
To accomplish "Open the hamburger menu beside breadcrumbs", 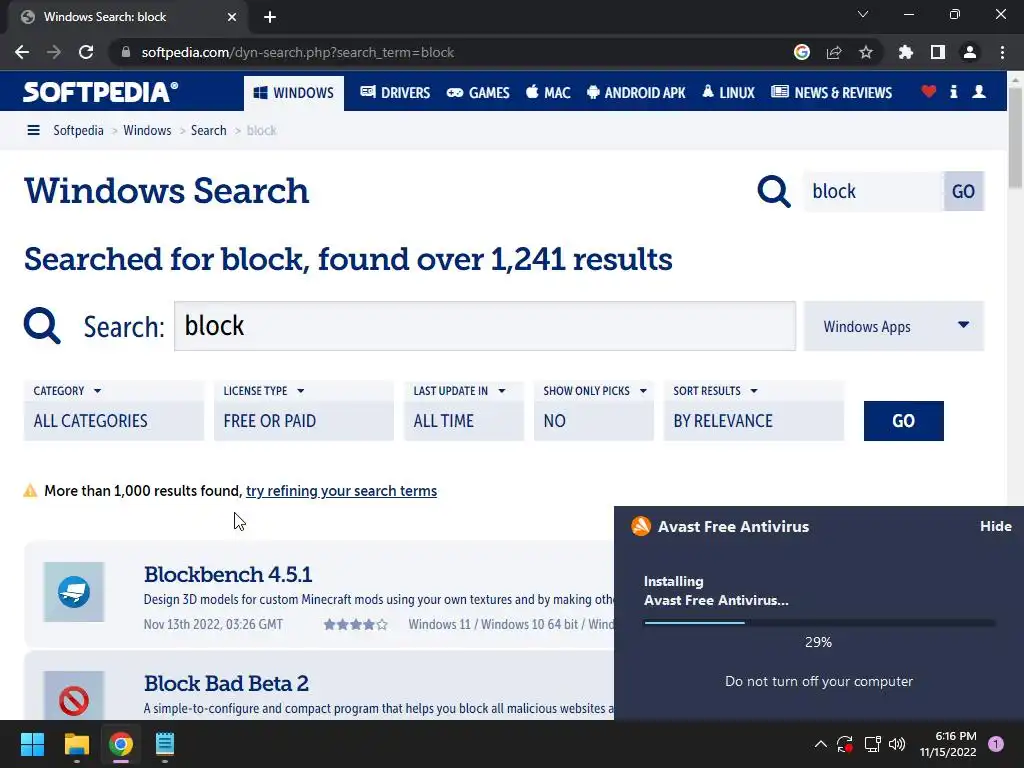I will (33, 130).
